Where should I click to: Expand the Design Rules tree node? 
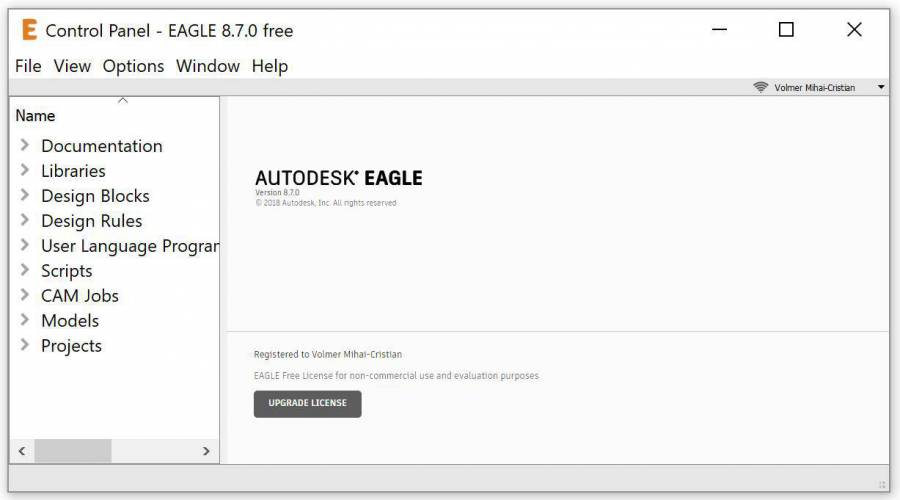pyautogui.click(x=25, y=220)
